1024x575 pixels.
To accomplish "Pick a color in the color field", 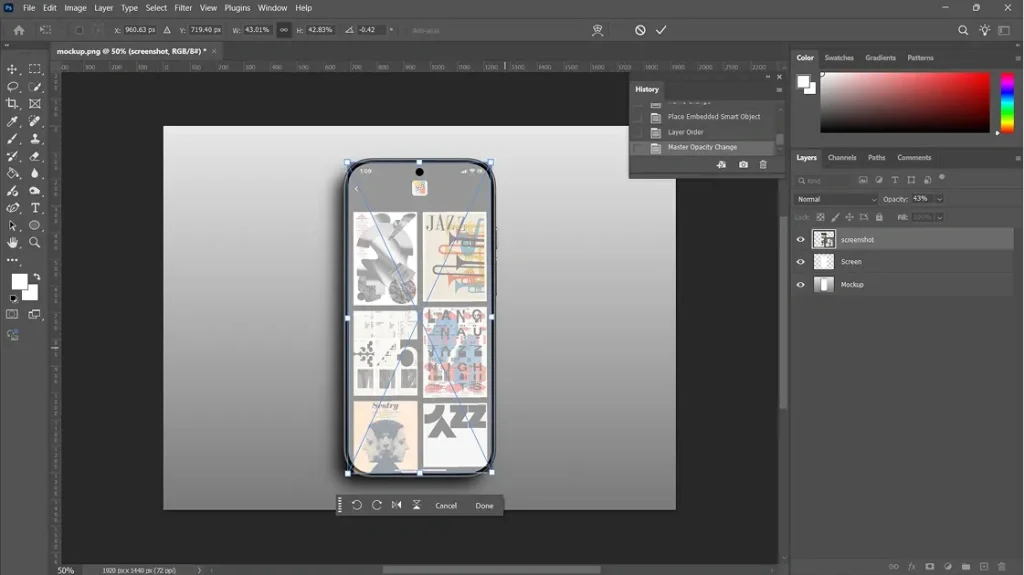I will (905, 103).
